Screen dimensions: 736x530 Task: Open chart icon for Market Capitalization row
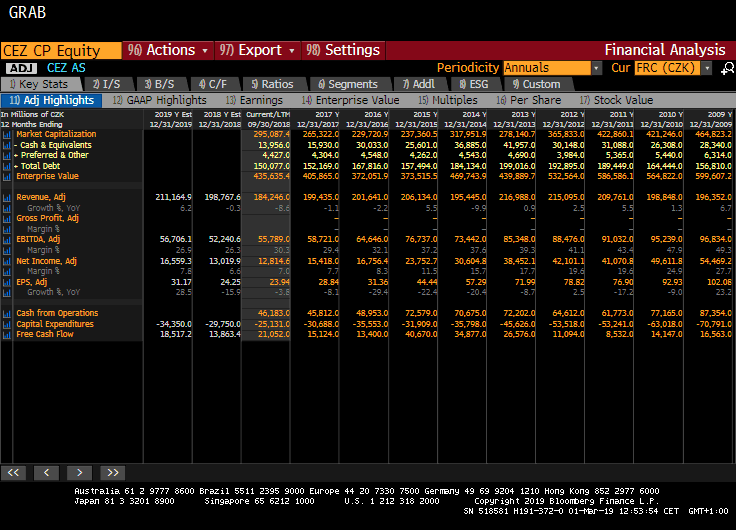coord(7,135)
